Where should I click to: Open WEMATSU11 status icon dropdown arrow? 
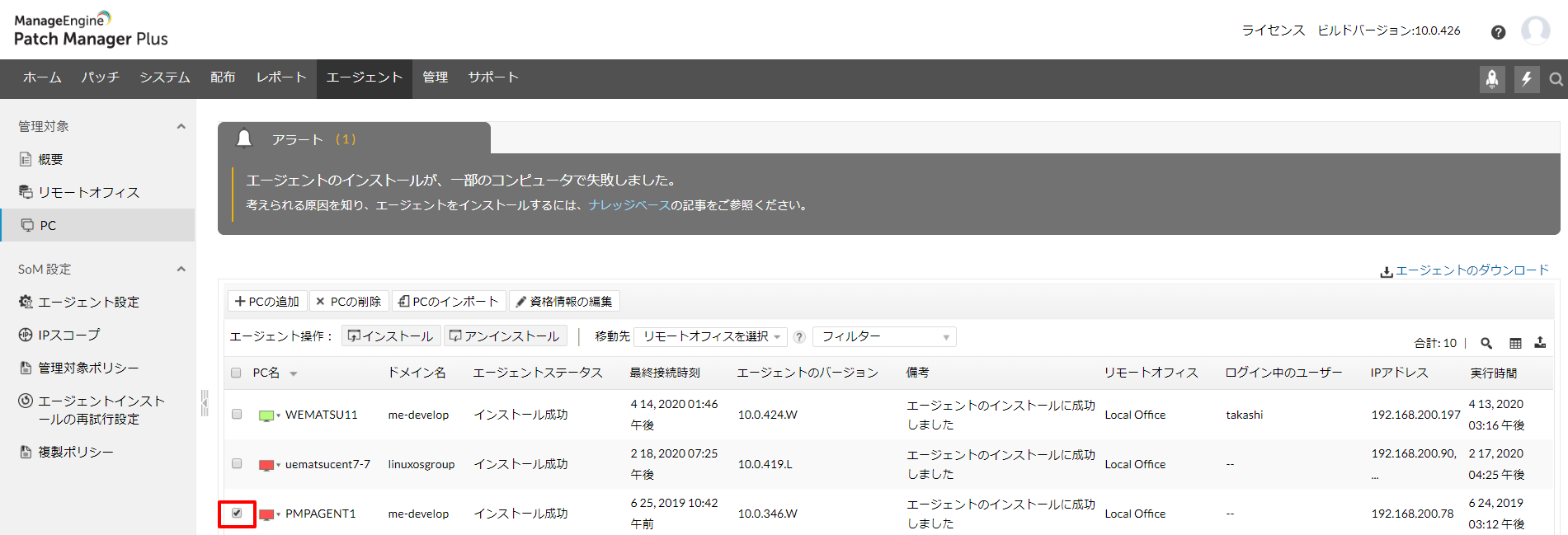279,415
